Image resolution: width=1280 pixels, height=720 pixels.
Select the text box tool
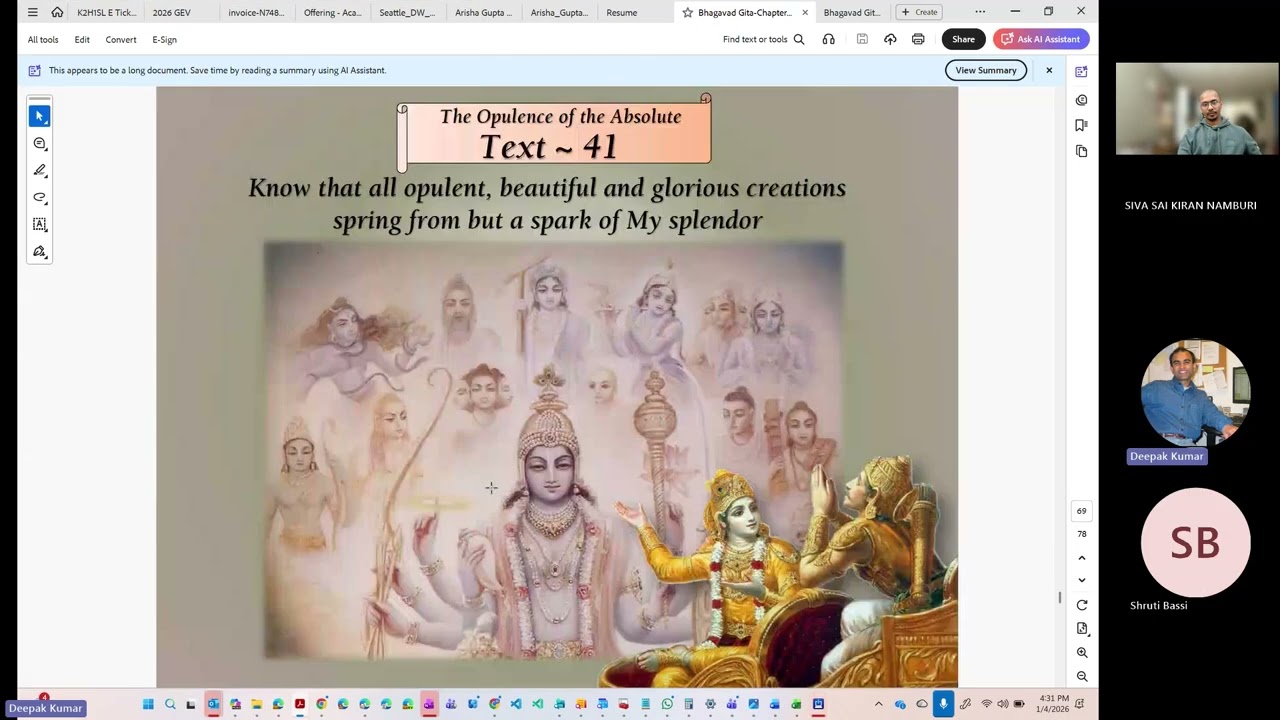tap(40, 224)
